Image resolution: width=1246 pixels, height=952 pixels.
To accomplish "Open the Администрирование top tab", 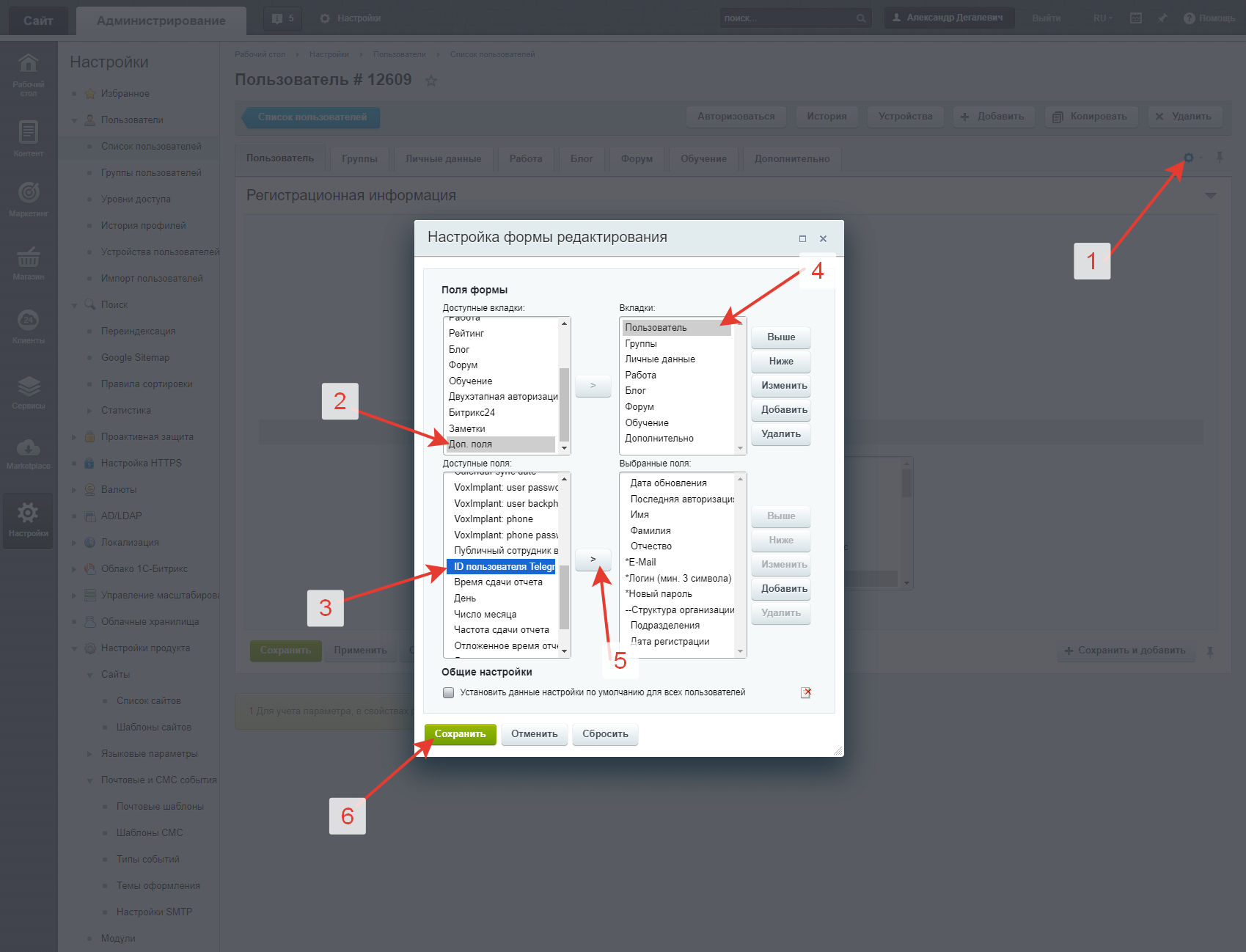I will click(161, 21).
